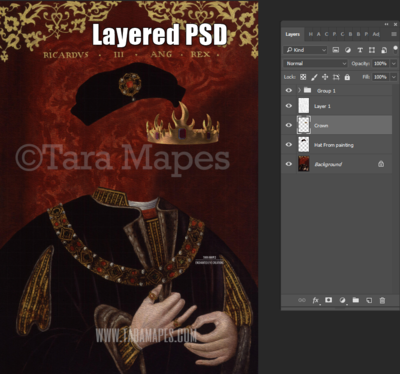Screen dimensions: 400x374
Task: Open the Layers panel options menu
Action: [x=394, y=34]
